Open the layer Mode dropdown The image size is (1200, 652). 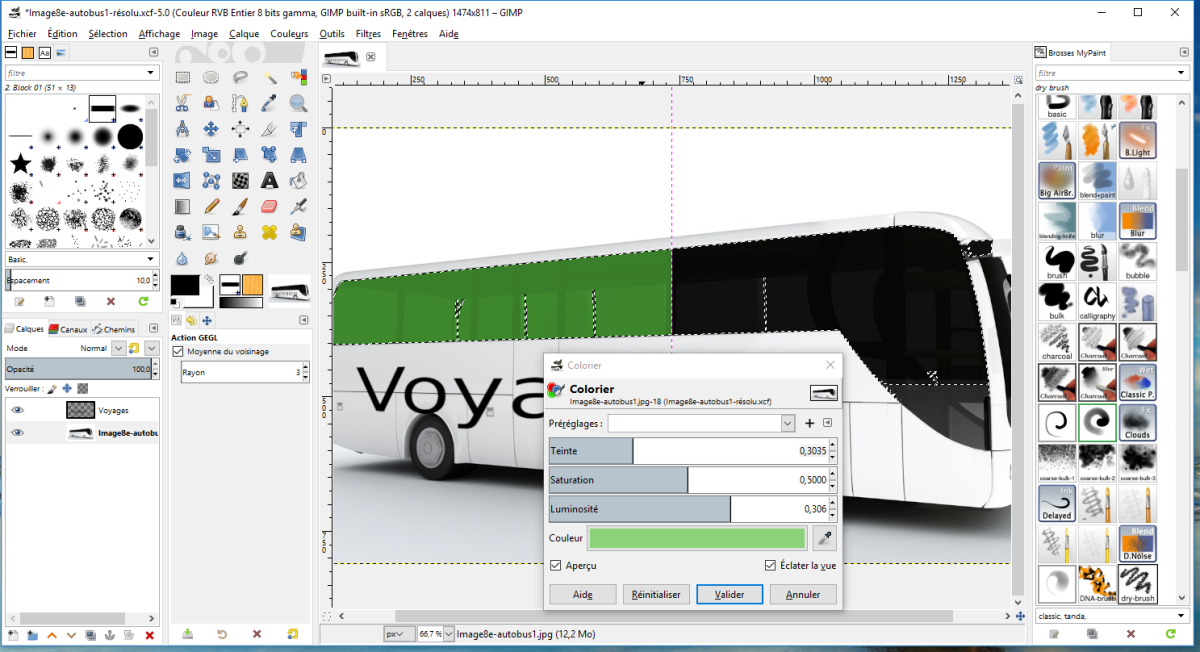pyautogui.click(x=119, y=348)
